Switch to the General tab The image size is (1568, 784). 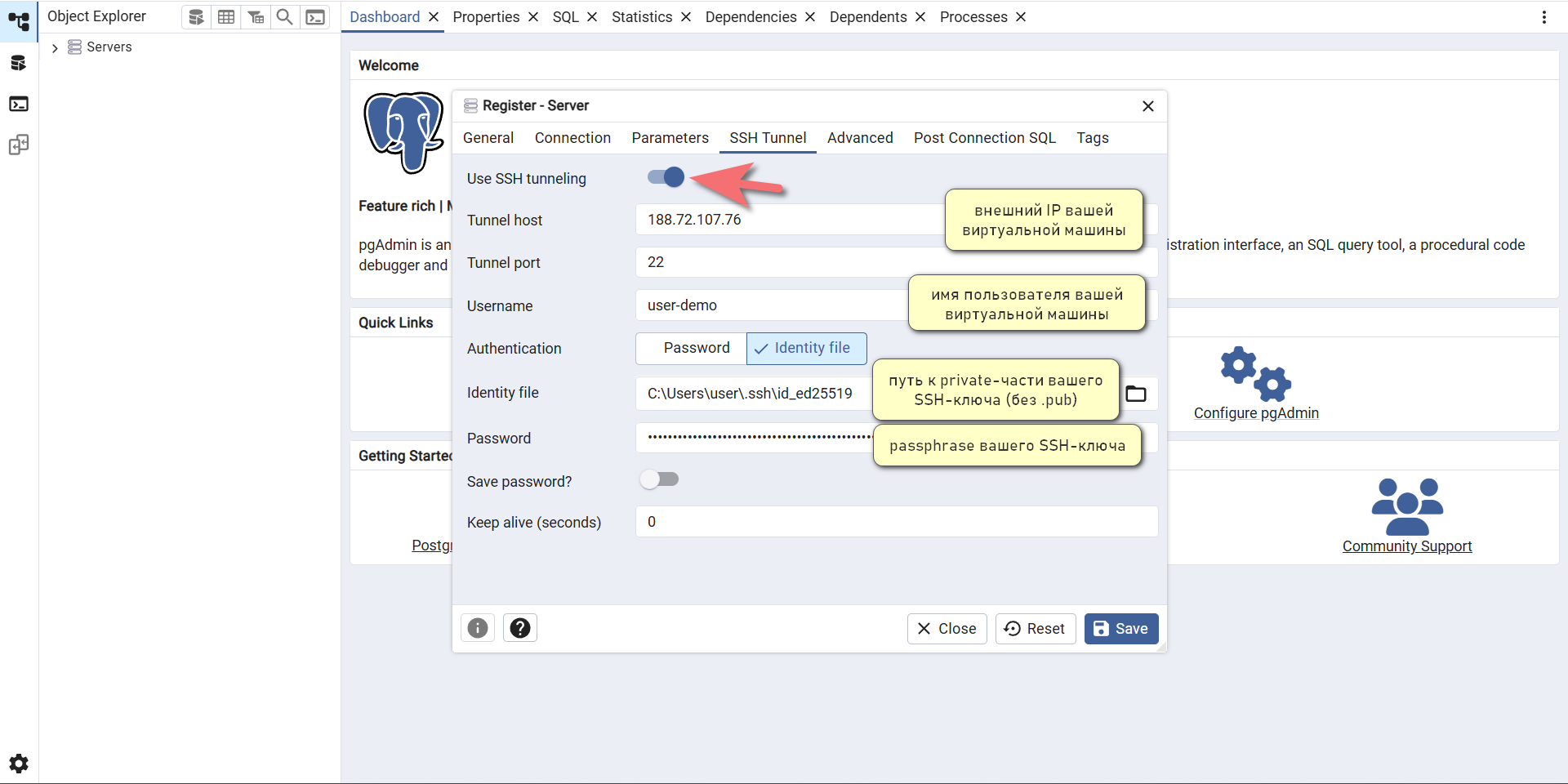488,138
